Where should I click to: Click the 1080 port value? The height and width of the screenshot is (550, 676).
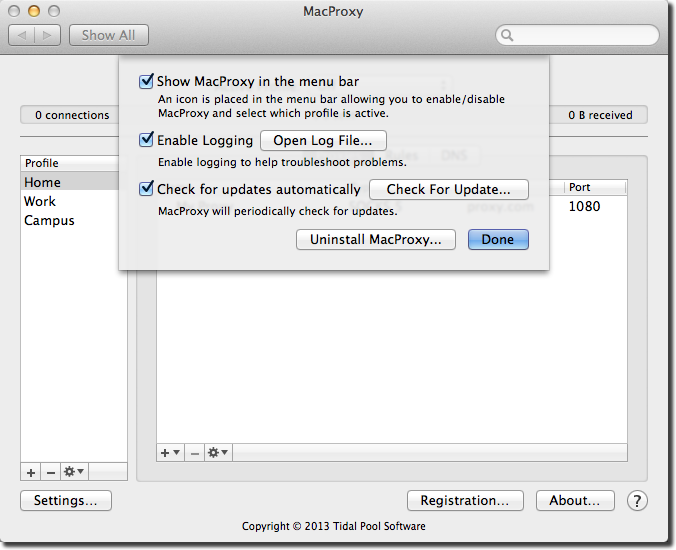[584, 206]
